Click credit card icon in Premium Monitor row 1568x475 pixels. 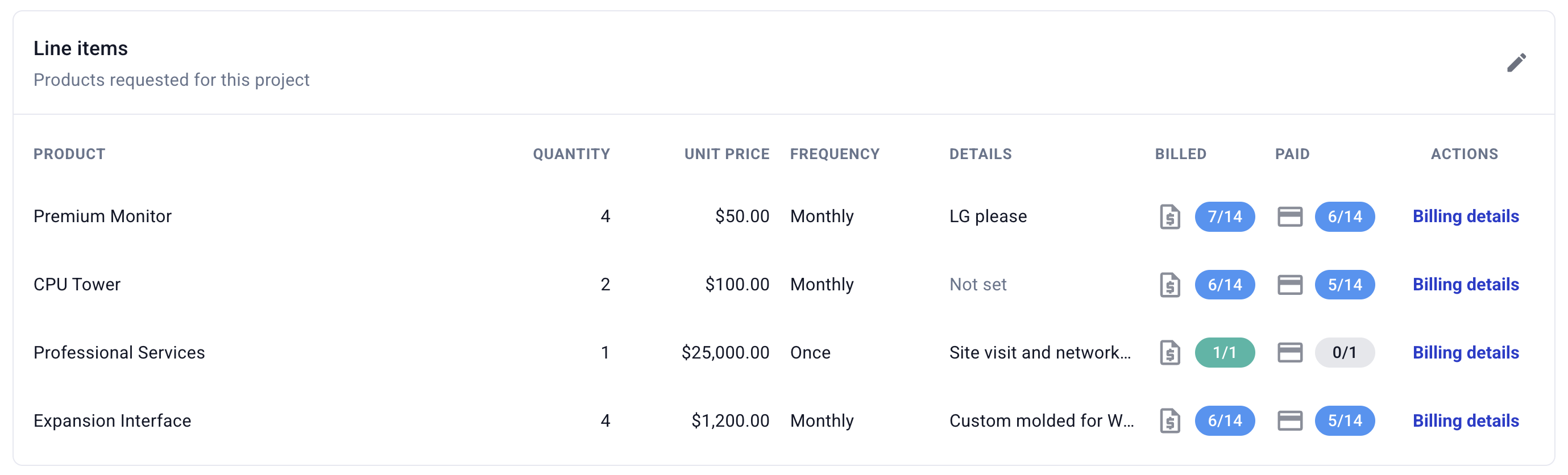tap(1290, 216)
